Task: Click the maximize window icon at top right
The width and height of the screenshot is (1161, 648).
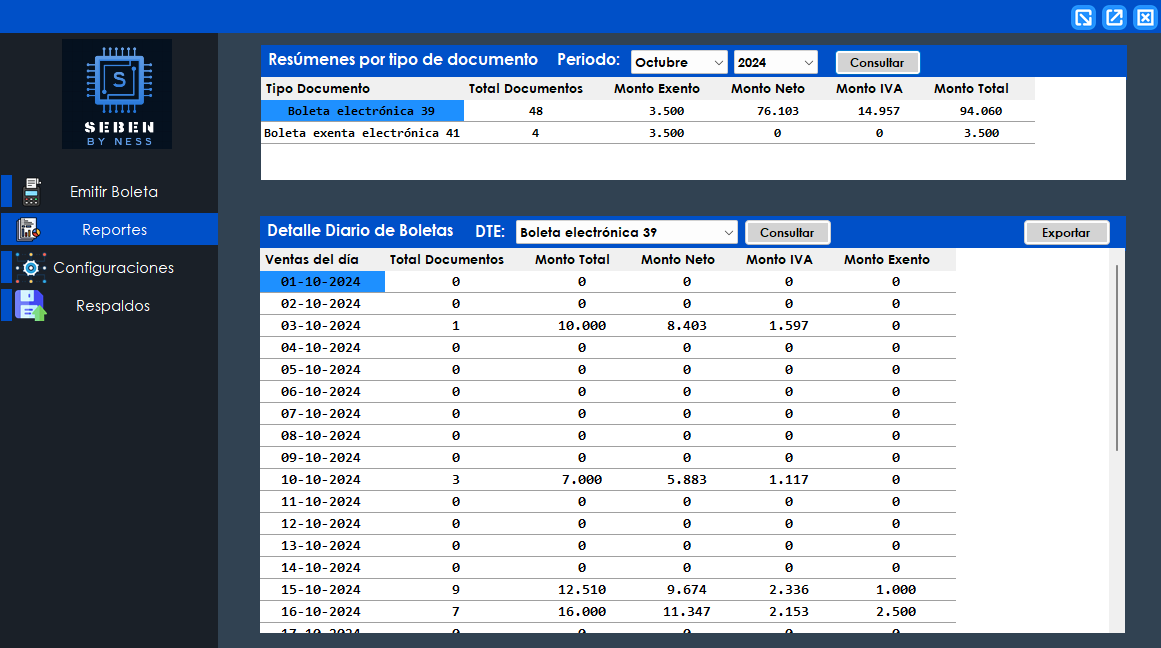Action: click(x=1114, y=17)
